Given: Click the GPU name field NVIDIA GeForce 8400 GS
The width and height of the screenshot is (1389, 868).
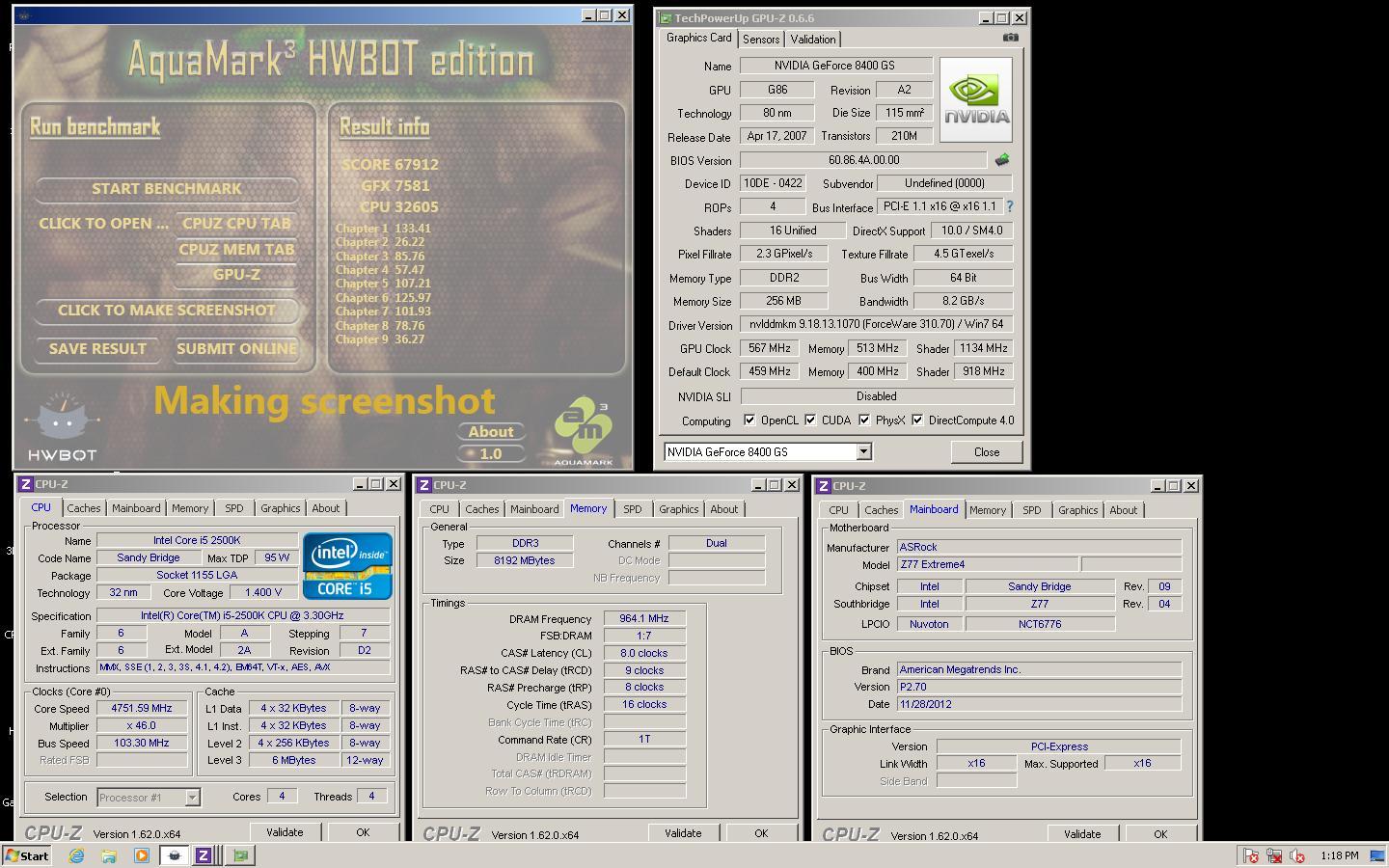Looking at the screenshot, I should click(x=835, y=66).
